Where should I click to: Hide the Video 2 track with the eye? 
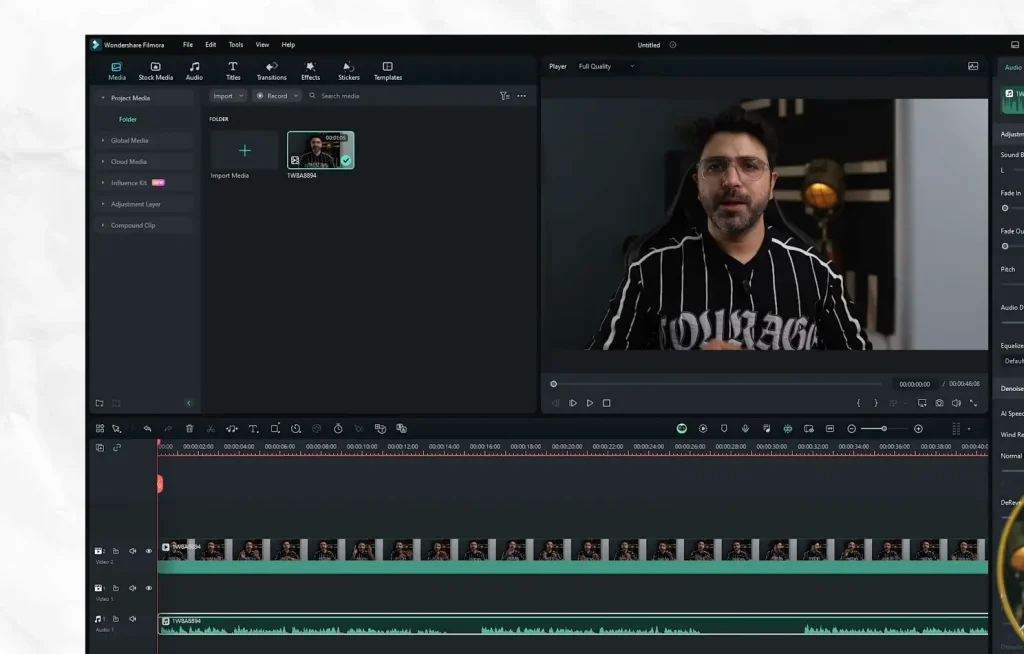tap(148, 551)
